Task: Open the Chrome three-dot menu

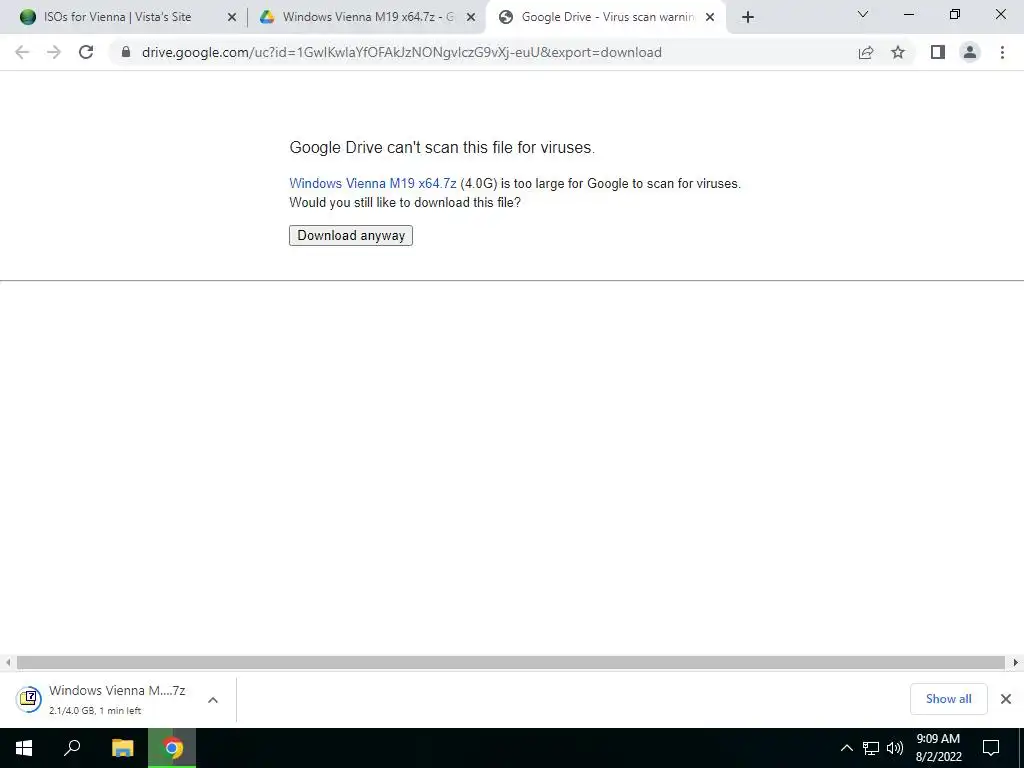Action: click(x=1002, y=52)
